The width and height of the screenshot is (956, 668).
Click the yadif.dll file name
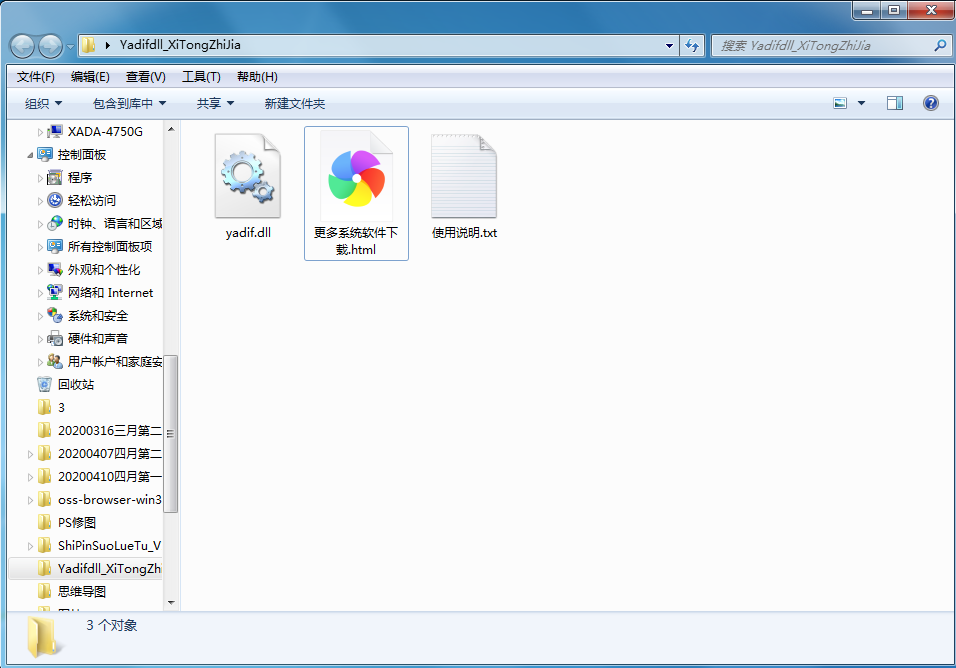click(248, 233)
